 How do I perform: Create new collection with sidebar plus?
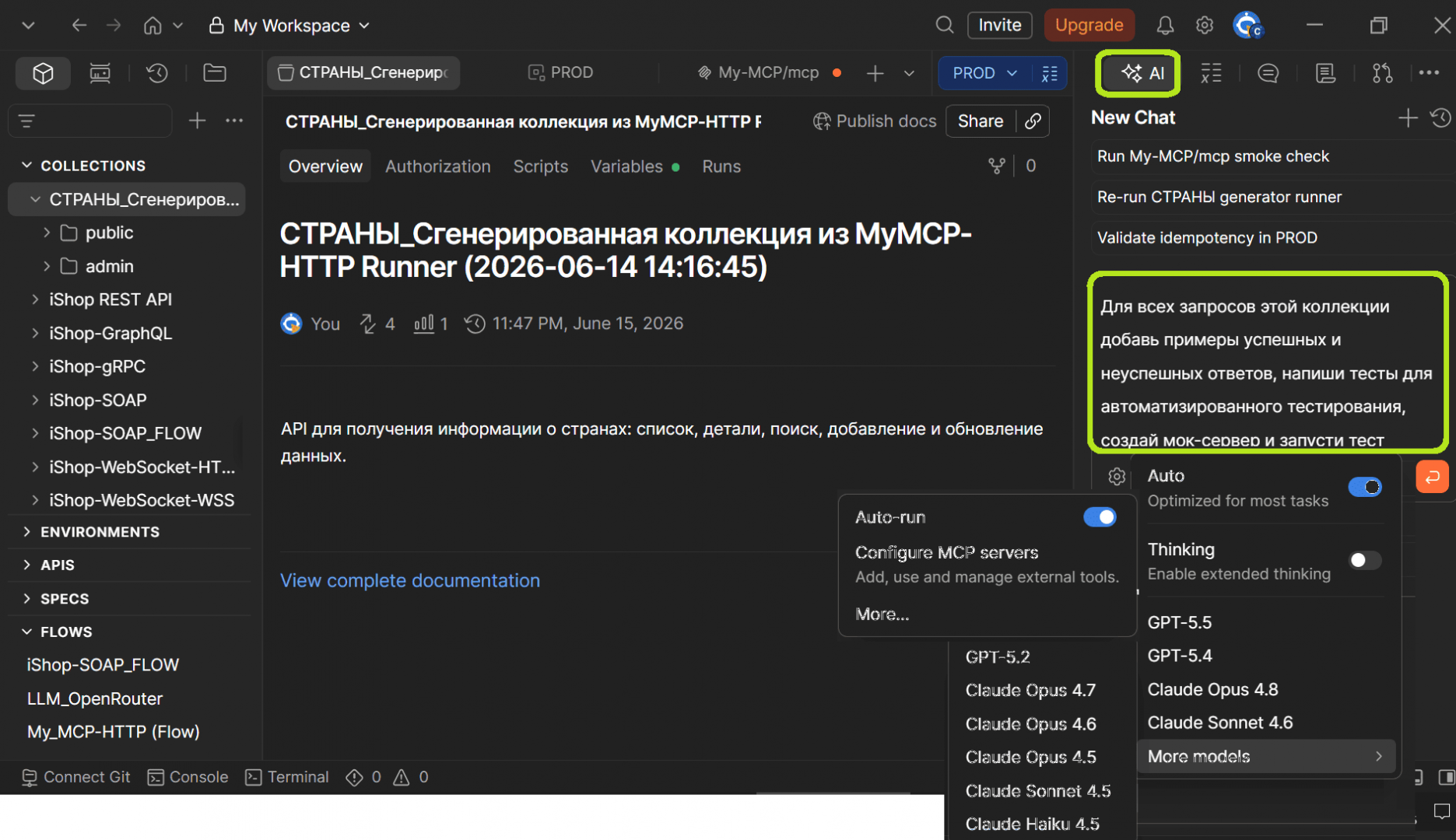197,121
